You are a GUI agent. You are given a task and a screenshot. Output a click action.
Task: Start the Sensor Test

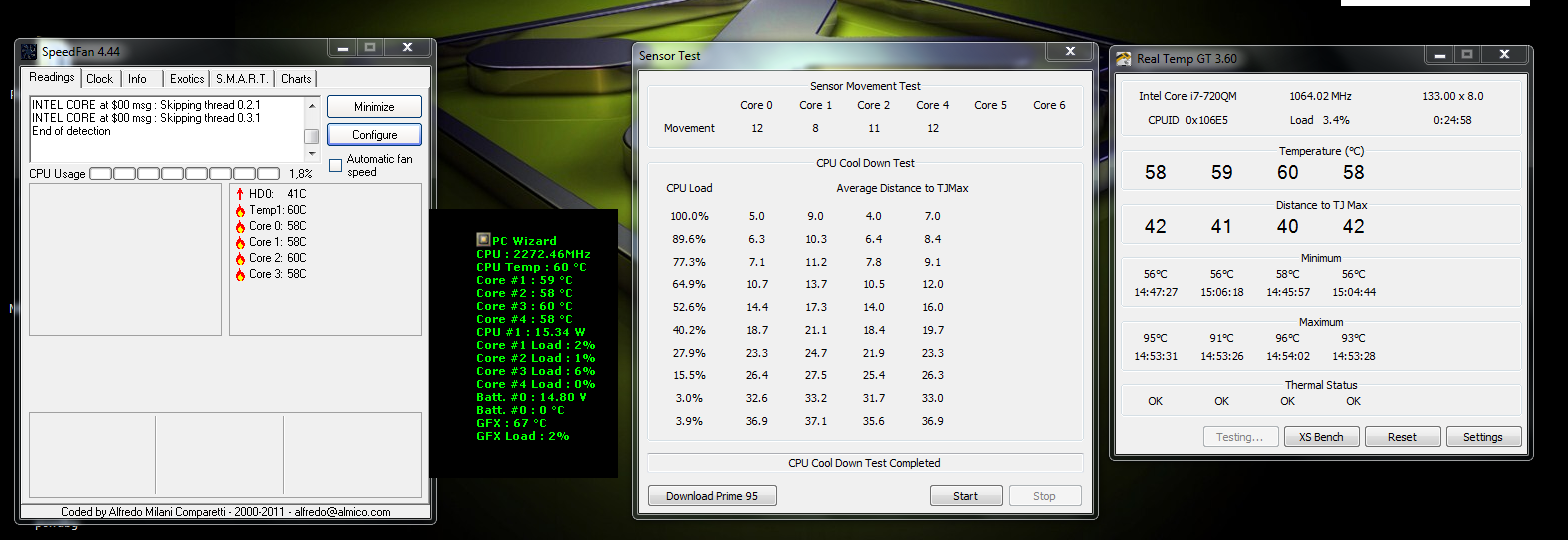pyautogui.click(x=965, y=496)
